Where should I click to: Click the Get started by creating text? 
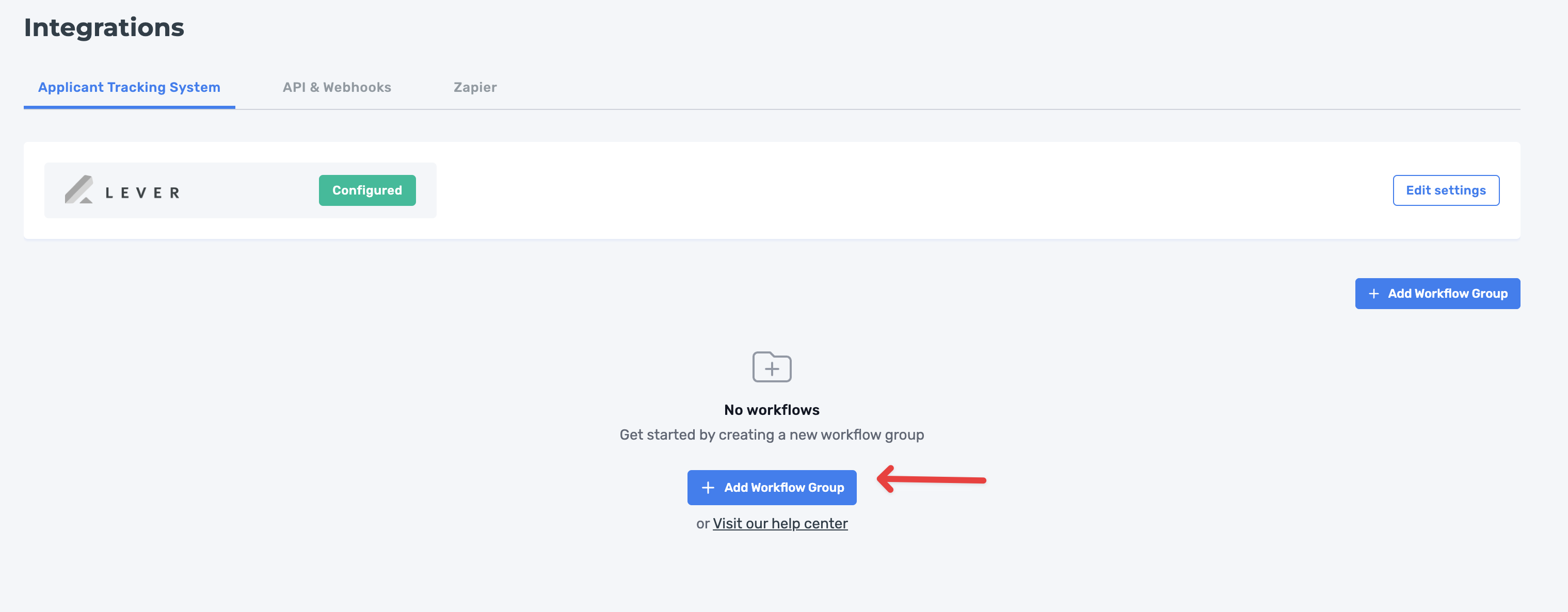772,435
